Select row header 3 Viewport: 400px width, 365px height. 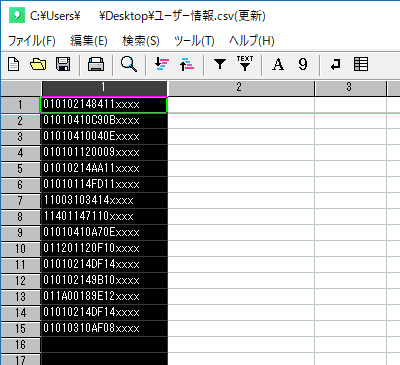tap(20, 137)
